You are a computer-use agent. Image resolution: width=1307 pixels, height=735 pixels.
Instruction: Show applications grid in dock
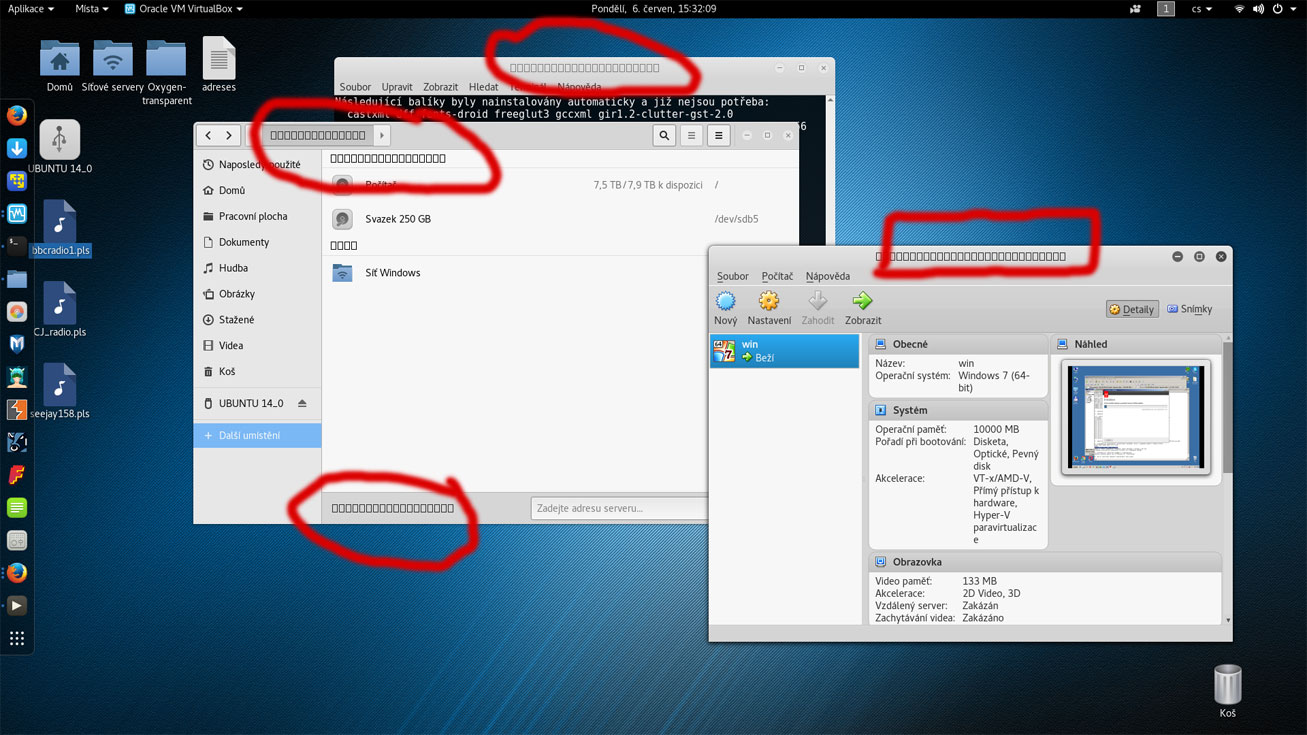coord(17,638)
